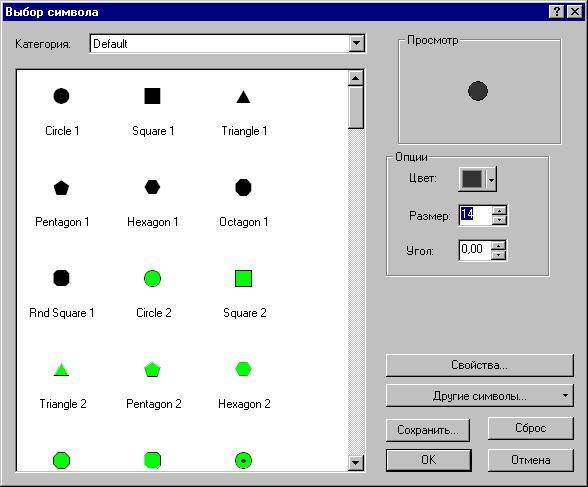The image size is (588, 487).
Task: Confirm with the OK button
Action: tap(429, 460)
